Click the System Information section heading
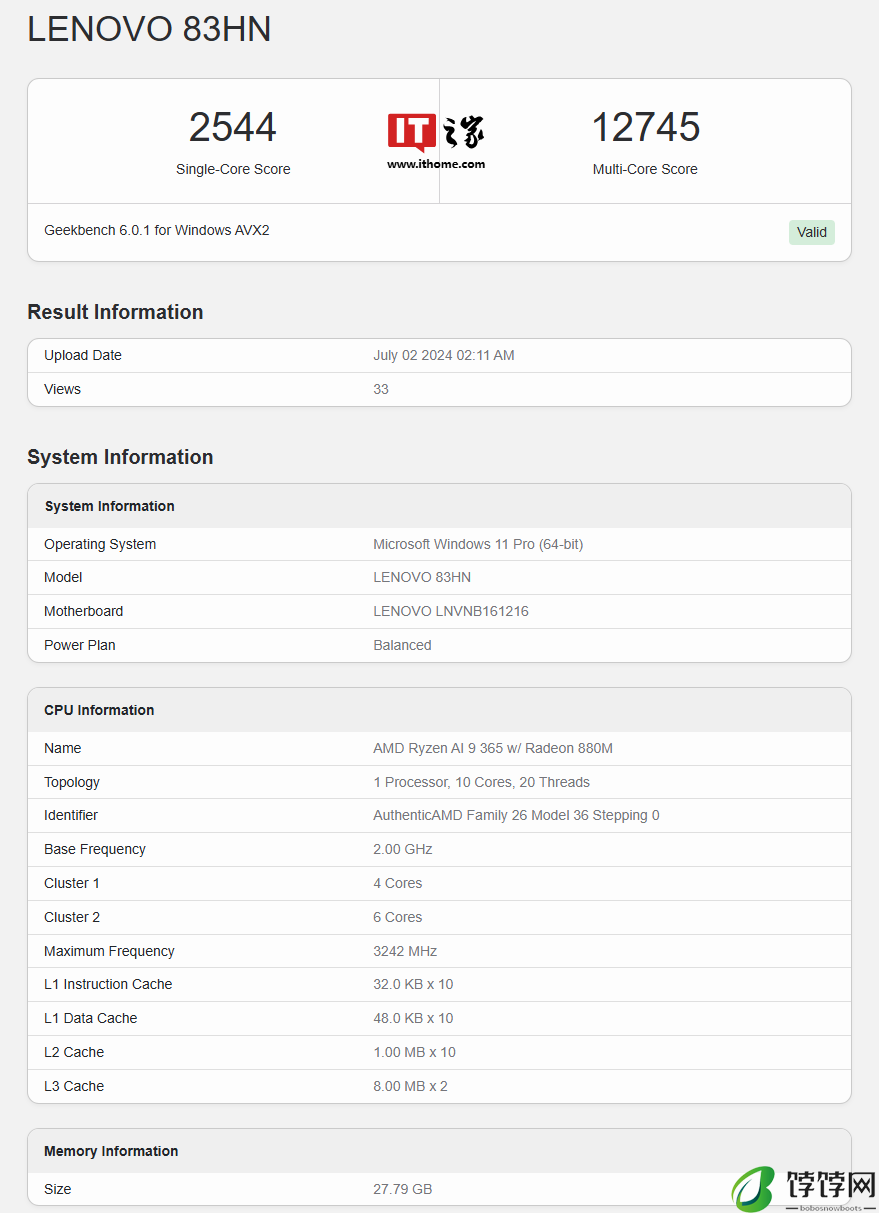Screen dimensions: 879x1213 (120, 457)
